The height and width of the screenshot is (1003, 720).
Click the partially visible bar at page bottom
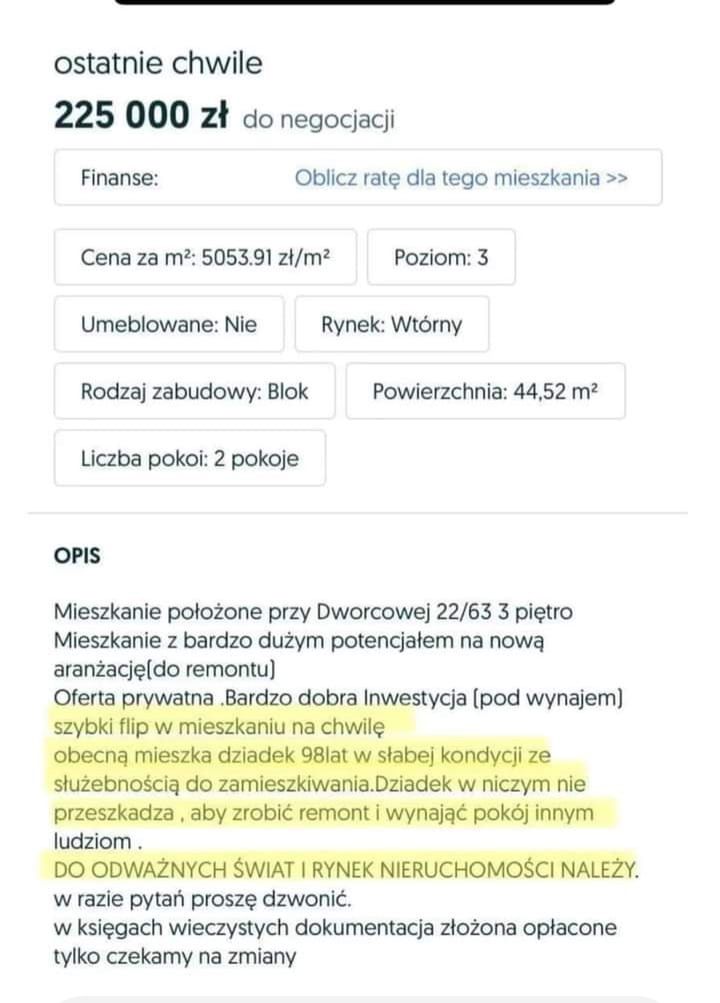(x=360, y=997)
